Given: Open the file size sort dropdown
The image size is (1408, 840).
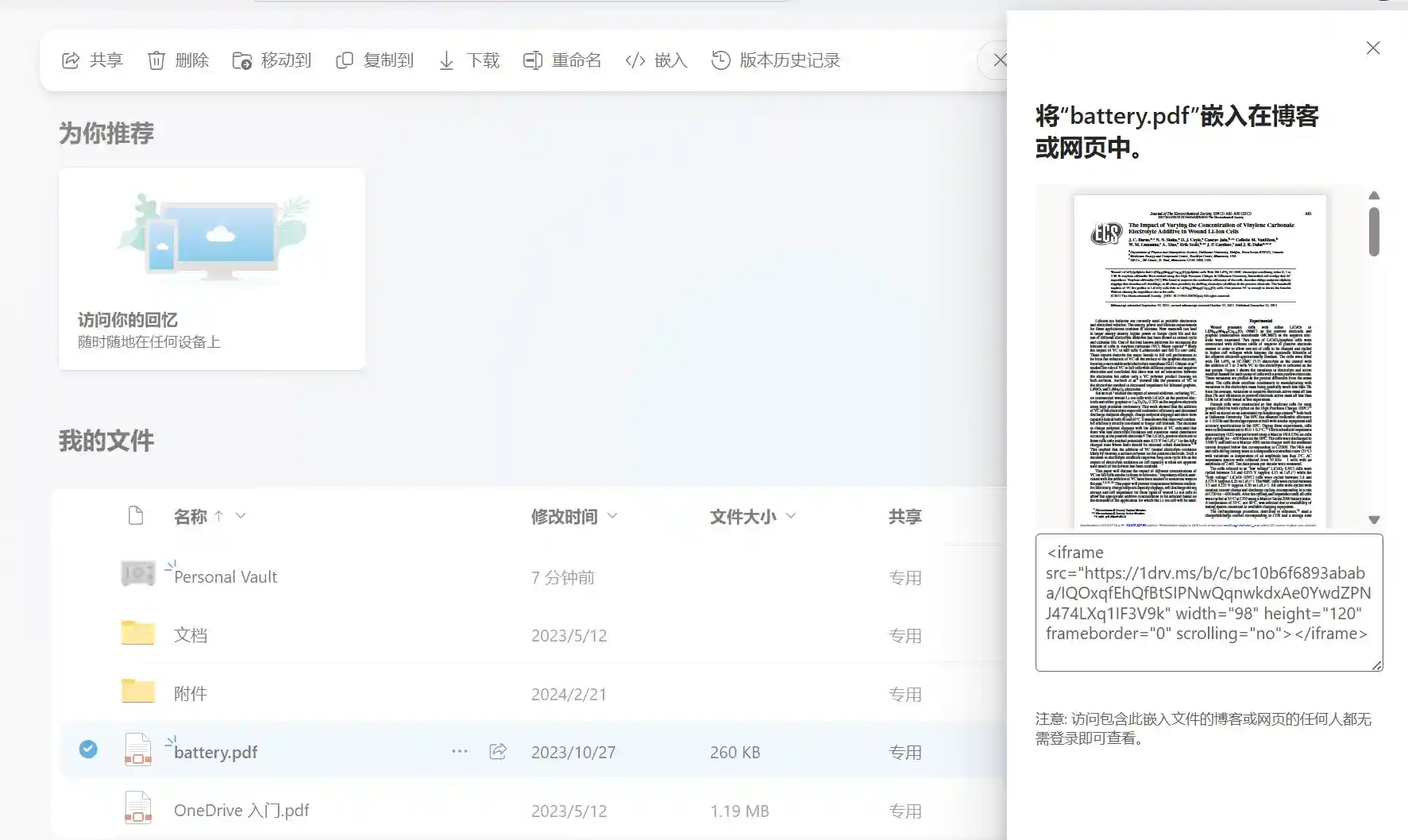Looking at the screenshot, I should (791, 516).
